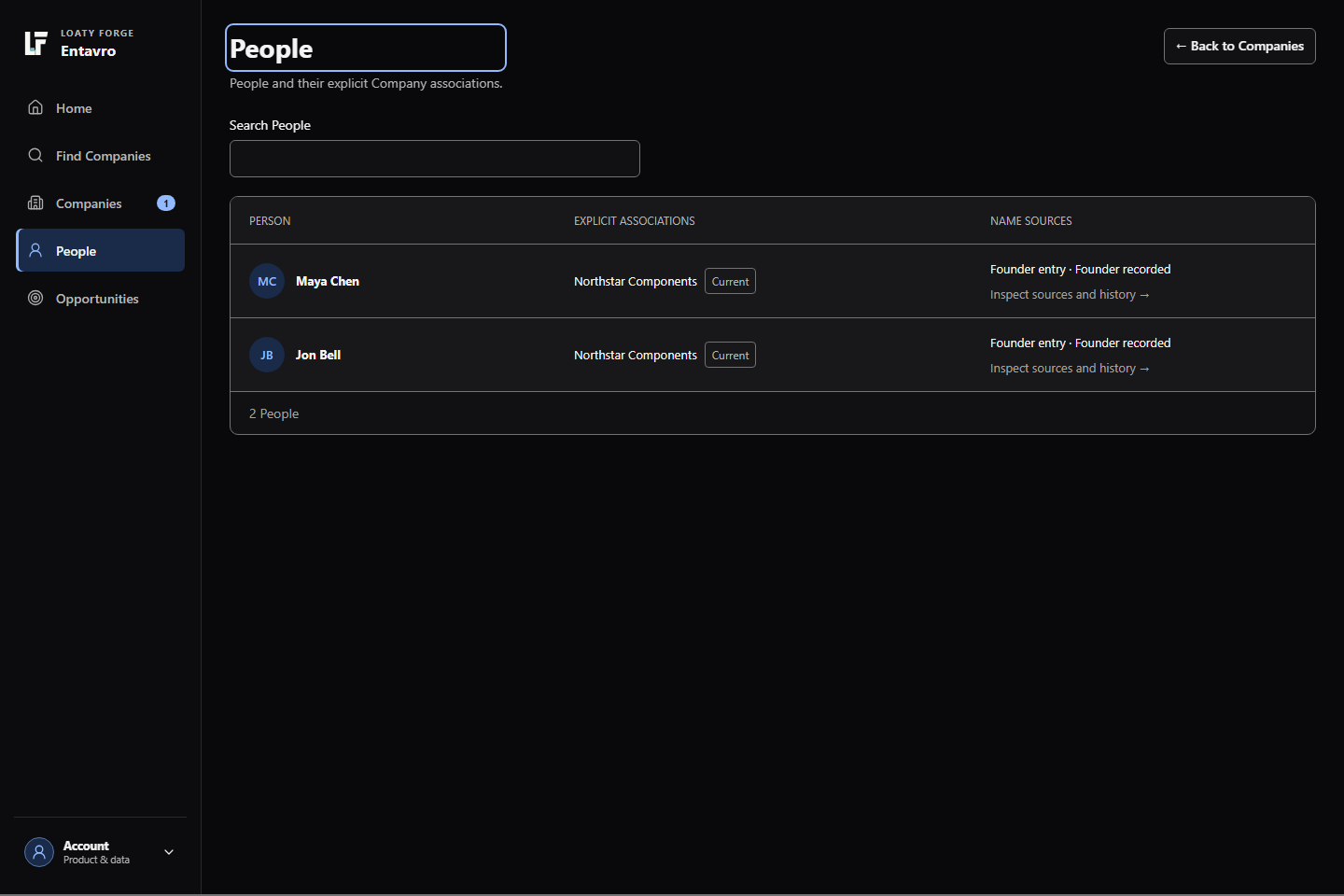Click the Entavro workspace name
This screenshot has height=896, width=1344.
coord(89,51)
